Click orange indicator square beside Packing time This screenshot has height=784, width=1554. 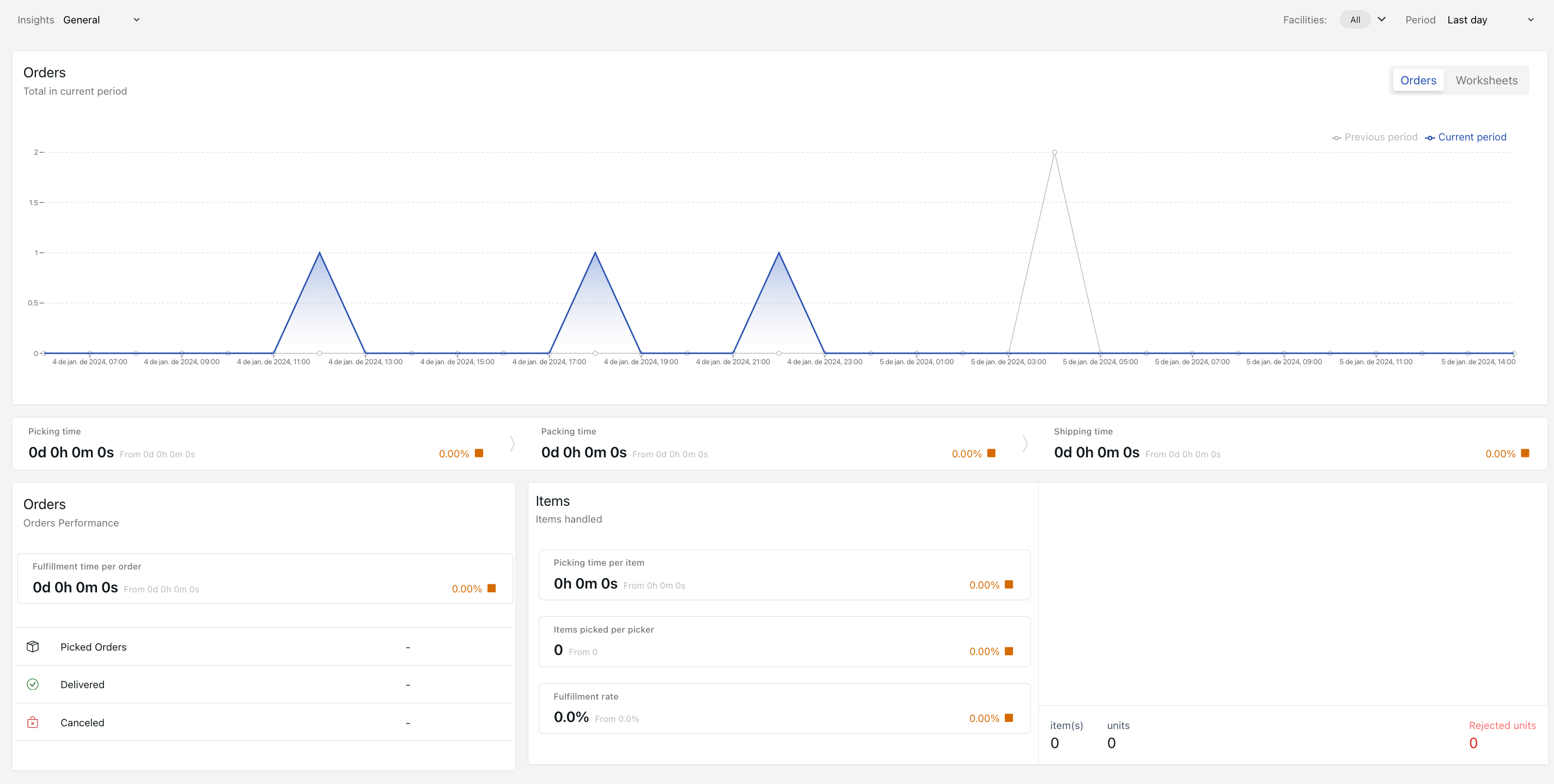(x=991, y=453)
